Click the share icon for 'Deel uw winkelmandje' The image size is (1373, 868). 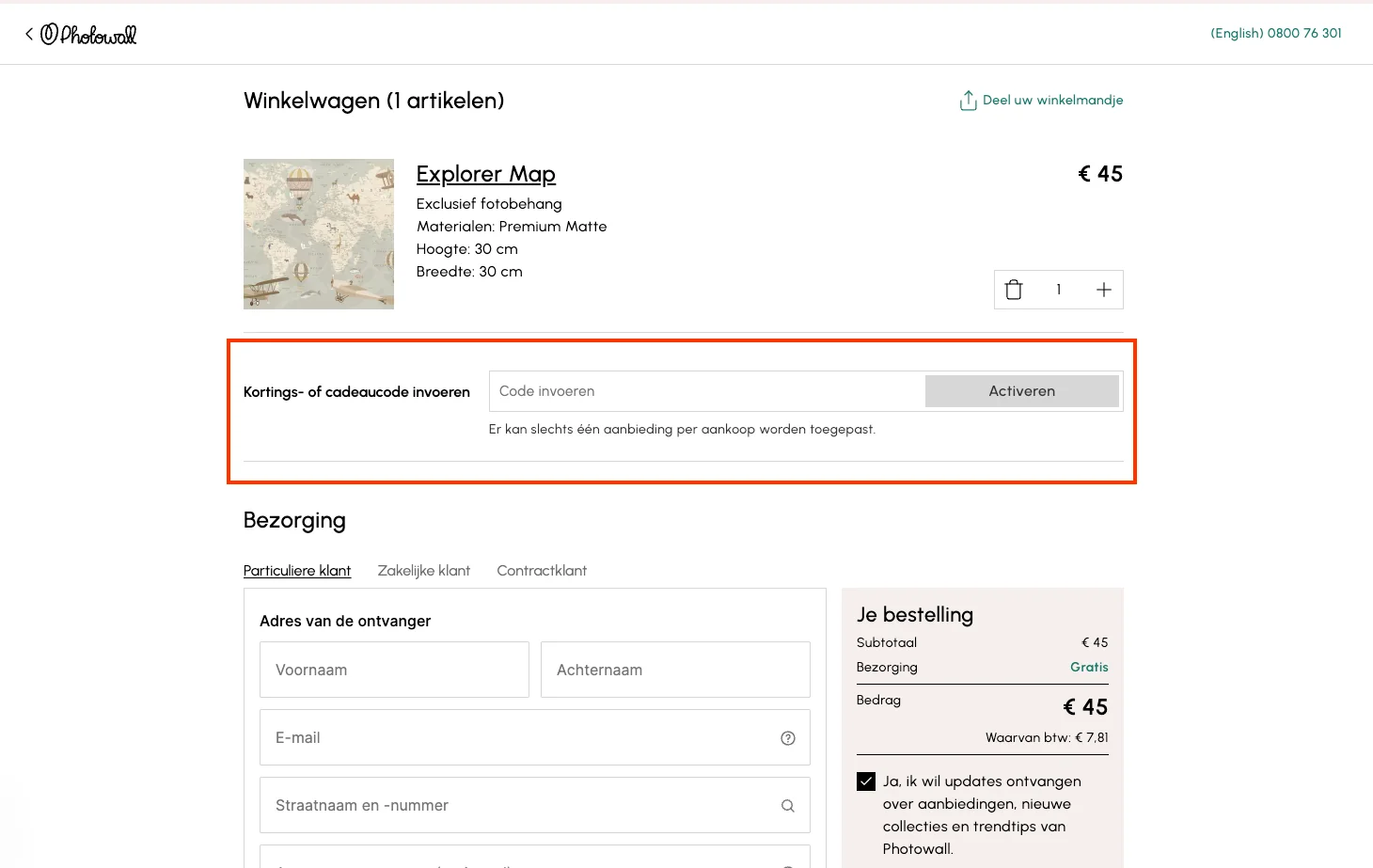pos(968,100)
